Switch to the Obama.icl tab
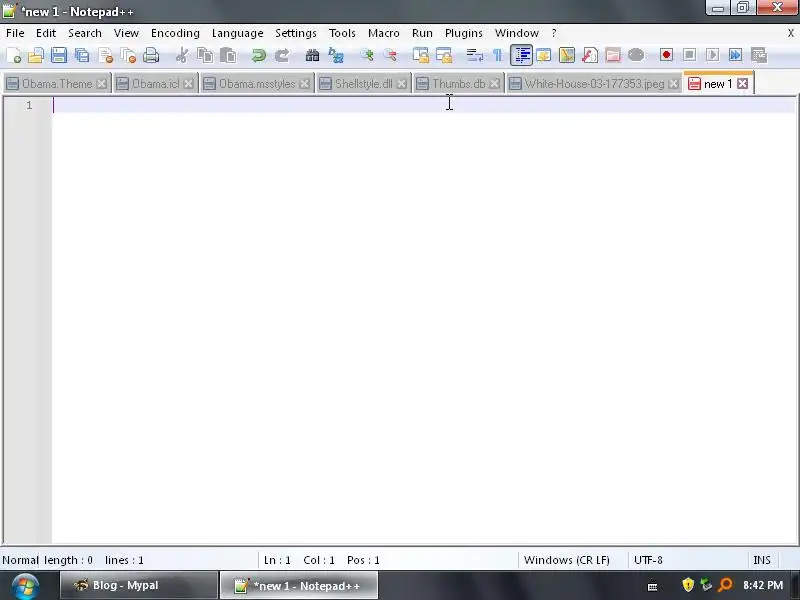The width and height of the screenshot is (800, 600). [156, 84]
